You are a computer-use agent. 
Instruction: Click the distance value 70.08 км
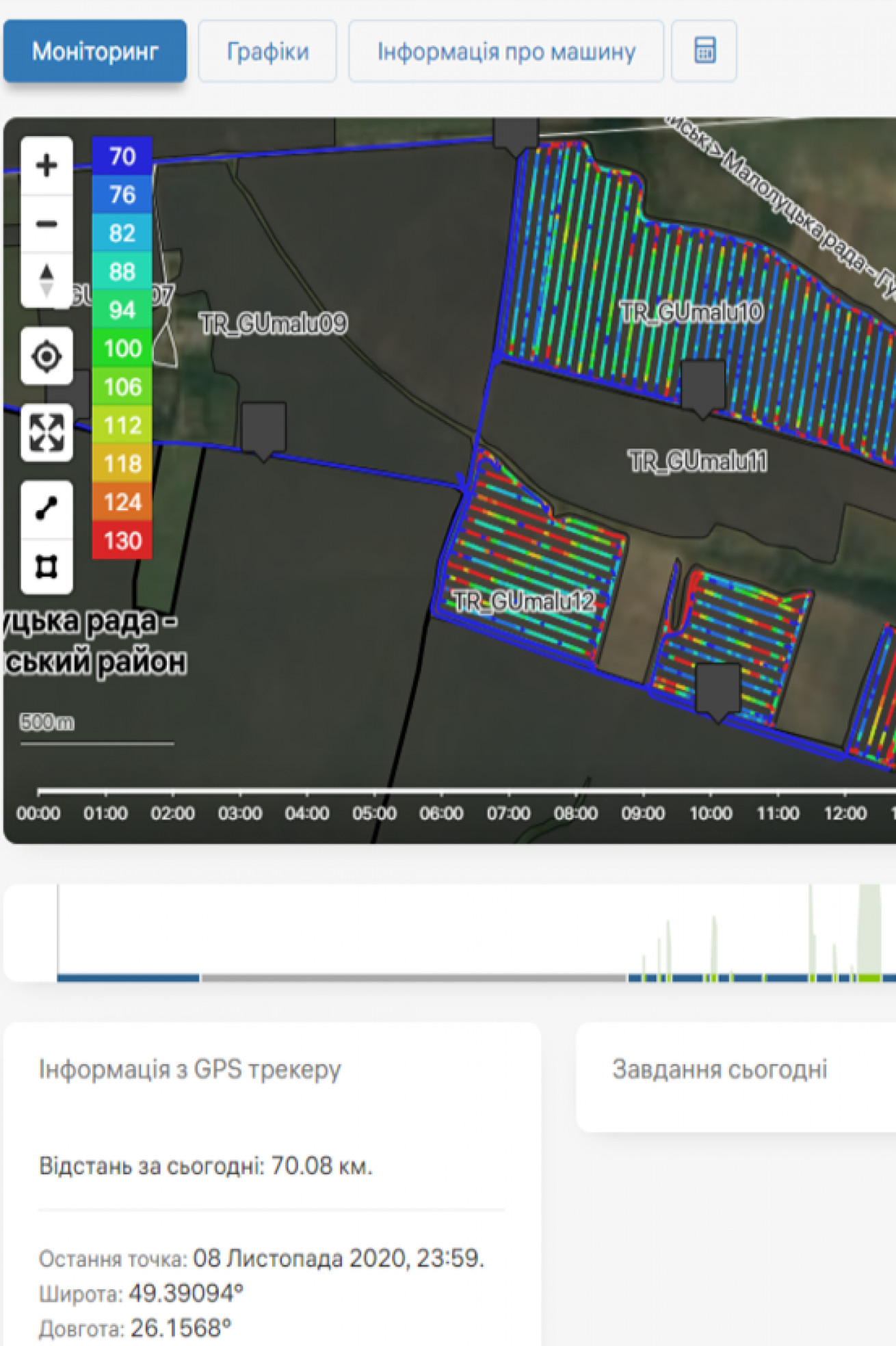click(321, 1165)
